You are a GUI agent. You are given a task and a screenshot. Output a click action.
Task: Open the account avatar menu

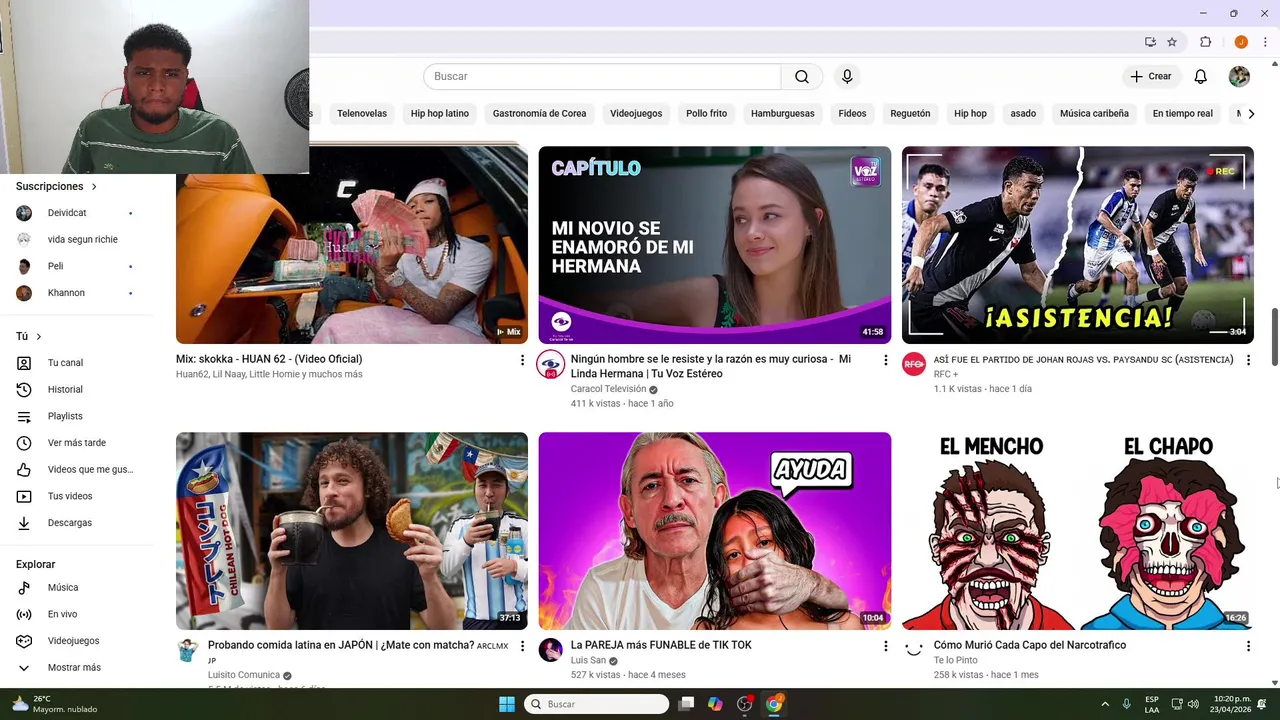point(1239,77)
